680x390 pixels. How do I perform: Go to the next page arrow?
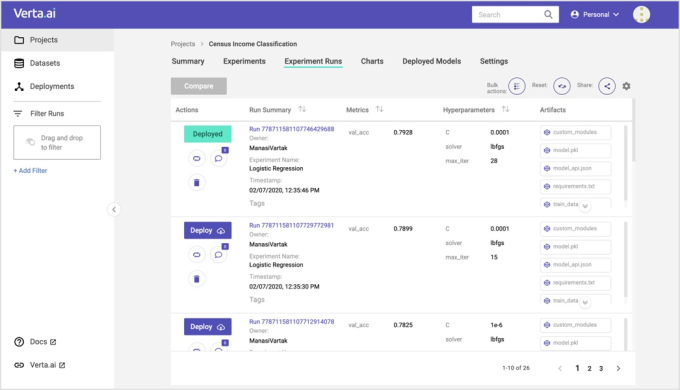pos(618,368)
